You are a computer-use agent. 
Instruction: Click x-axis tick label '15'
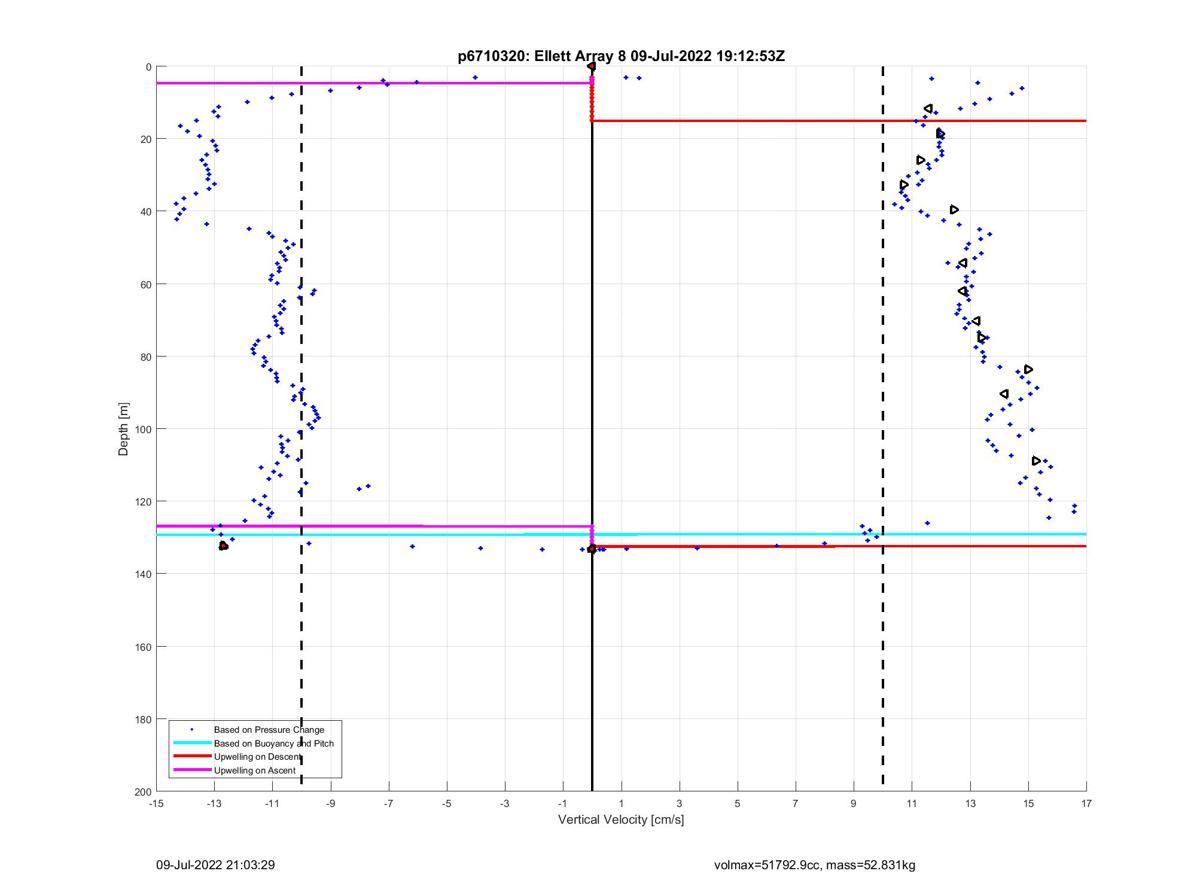coord(1028,803)
